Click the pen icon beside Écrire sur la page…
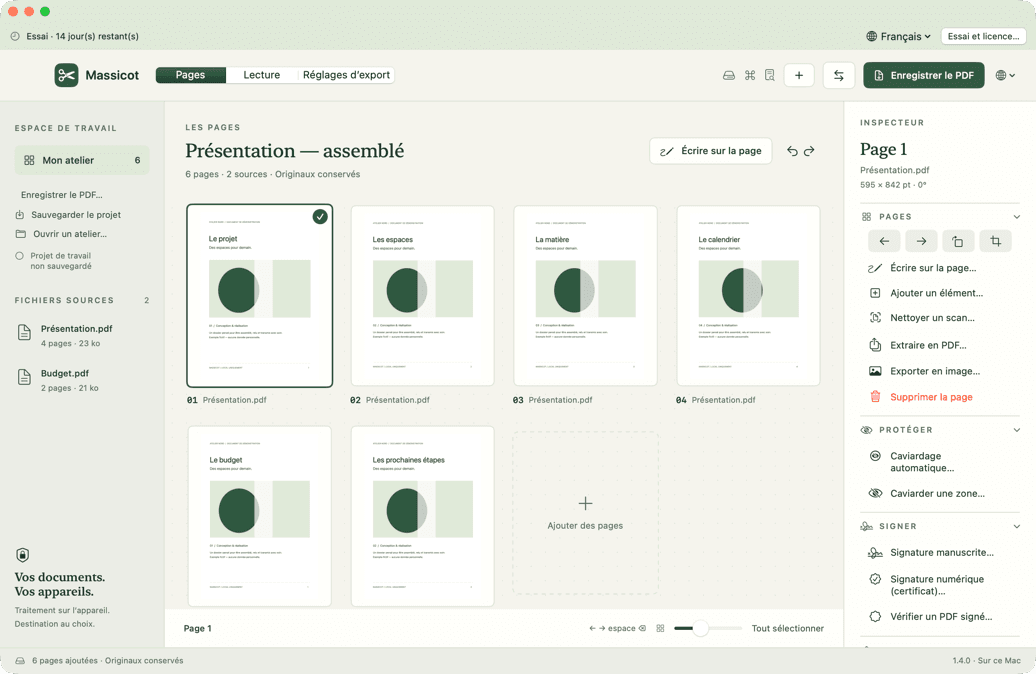 pyautogui.click(x=875, y=268)
